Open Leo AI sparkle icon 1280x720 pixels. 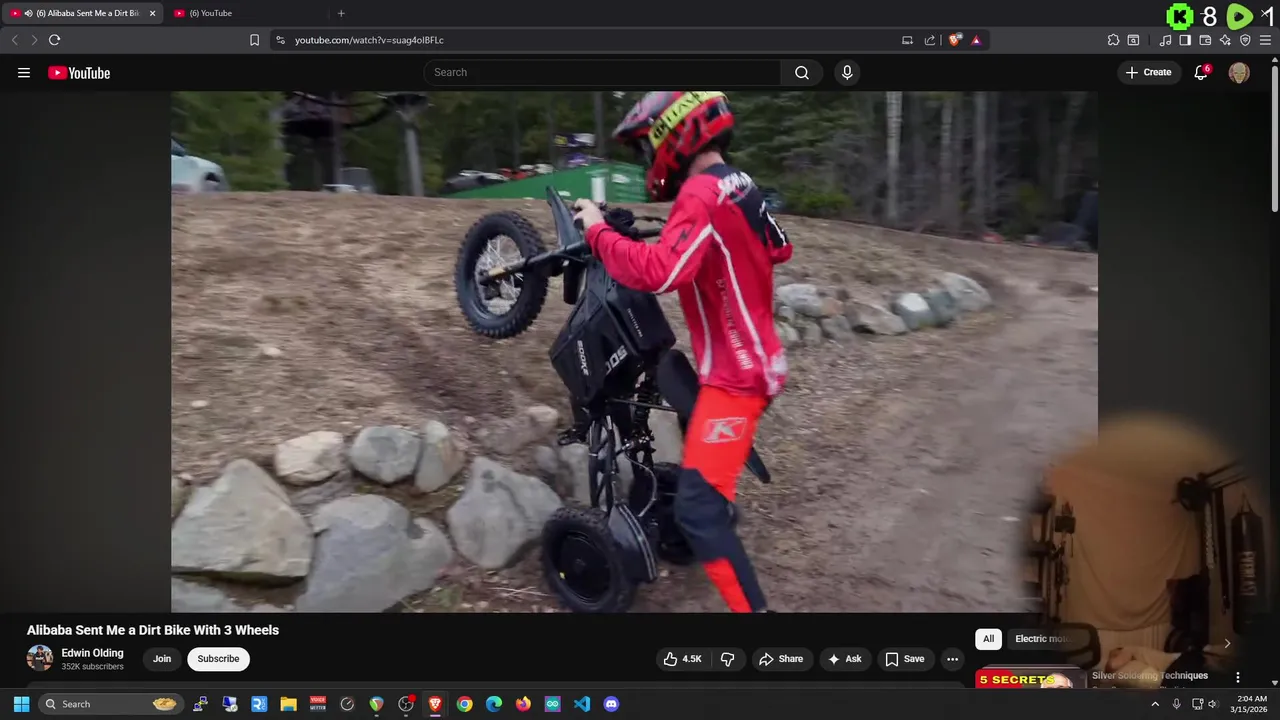click(x=1225, y=40)
